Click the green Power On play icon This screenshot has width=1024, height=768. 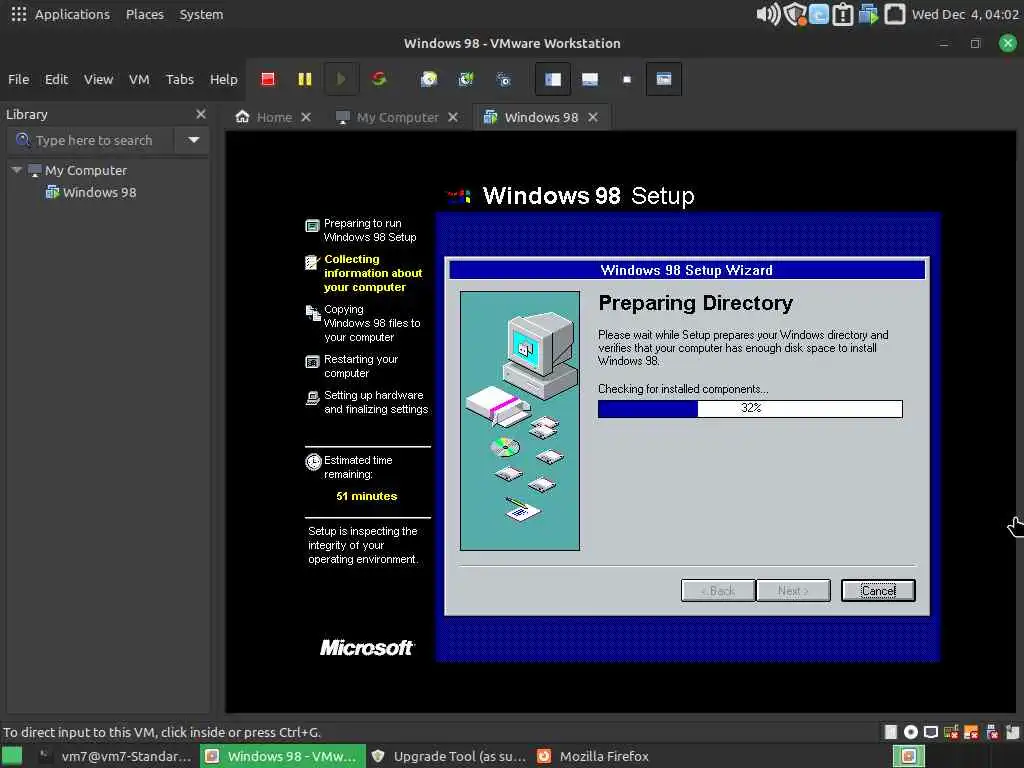pos(341,79)
